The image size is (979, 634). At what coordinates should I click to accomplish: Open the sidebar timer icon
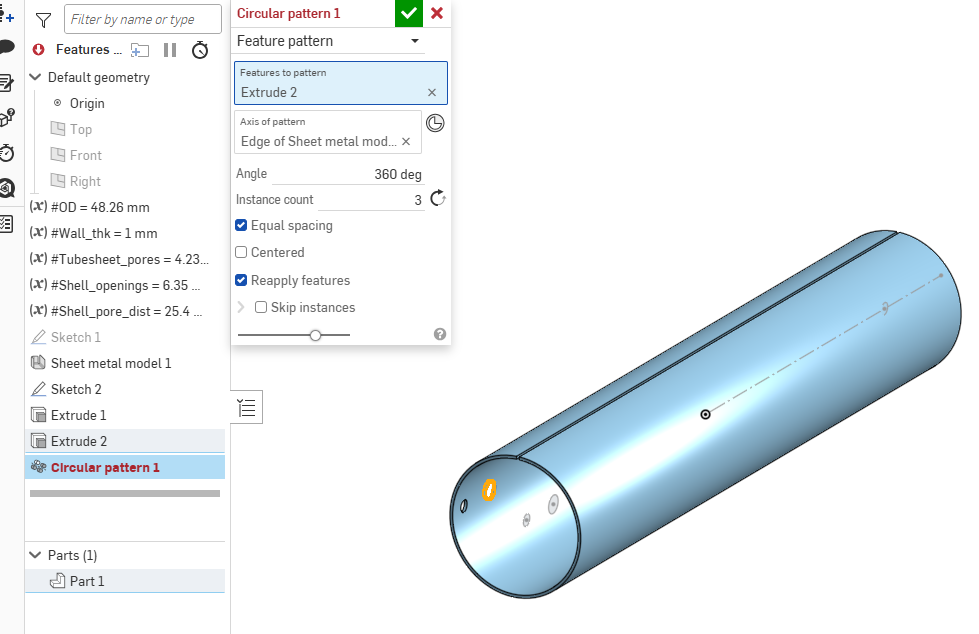pos(7,152)
